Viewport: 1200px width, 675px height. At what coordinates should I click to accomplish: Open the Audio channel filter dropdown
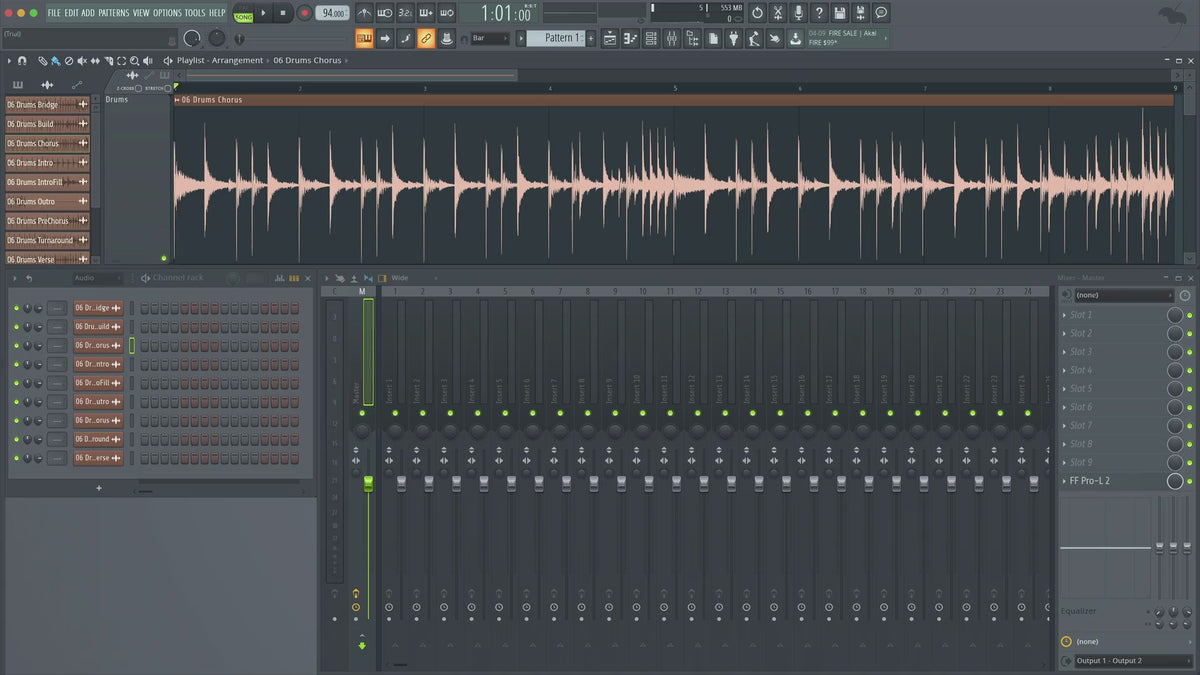[x=96, y=278]
